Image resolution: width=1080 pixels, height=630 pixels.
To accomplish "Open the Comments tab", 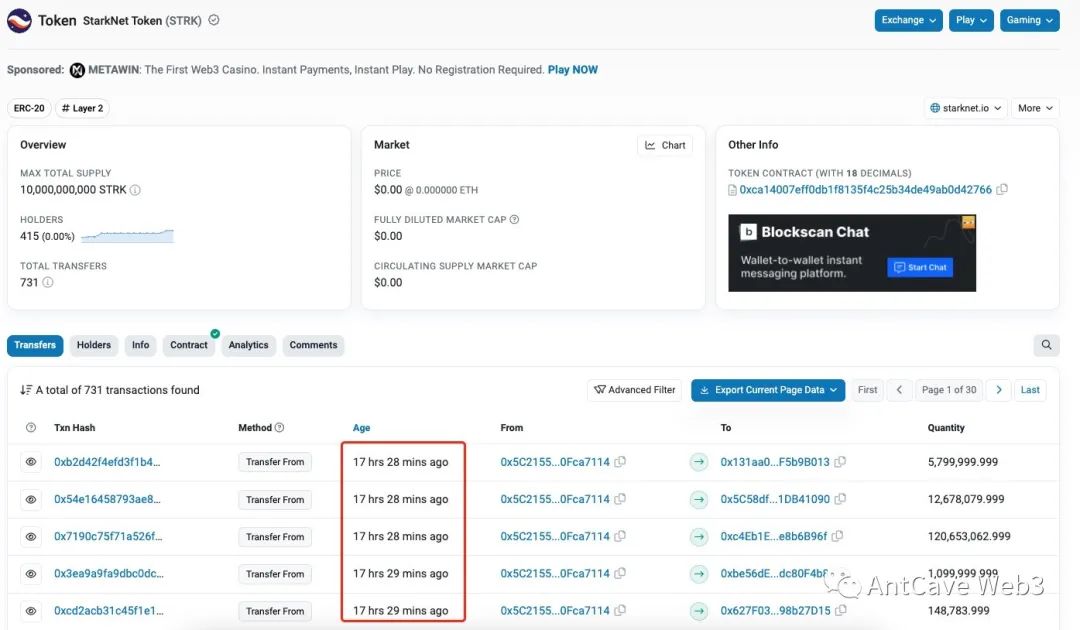I will click(313, 345).
